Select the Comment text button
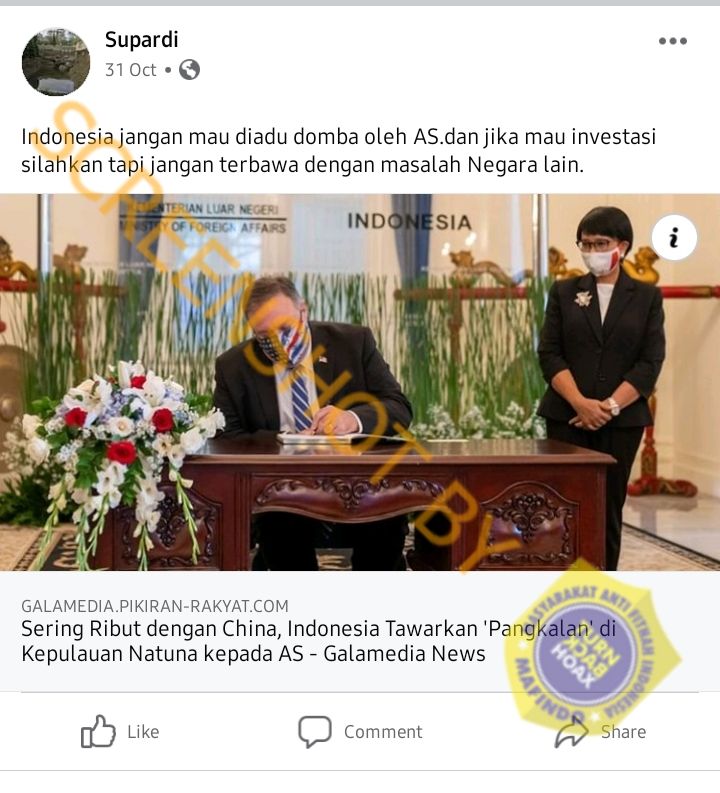720x793 pixels. tap(383, 732)
